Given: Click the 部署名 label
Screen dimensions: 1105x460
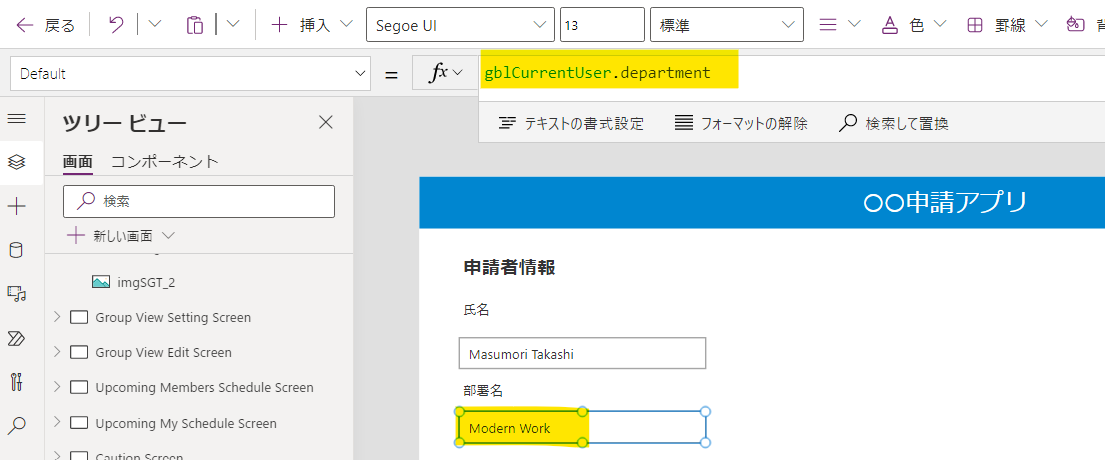Looking at the screenshot, I should point(483,390).
